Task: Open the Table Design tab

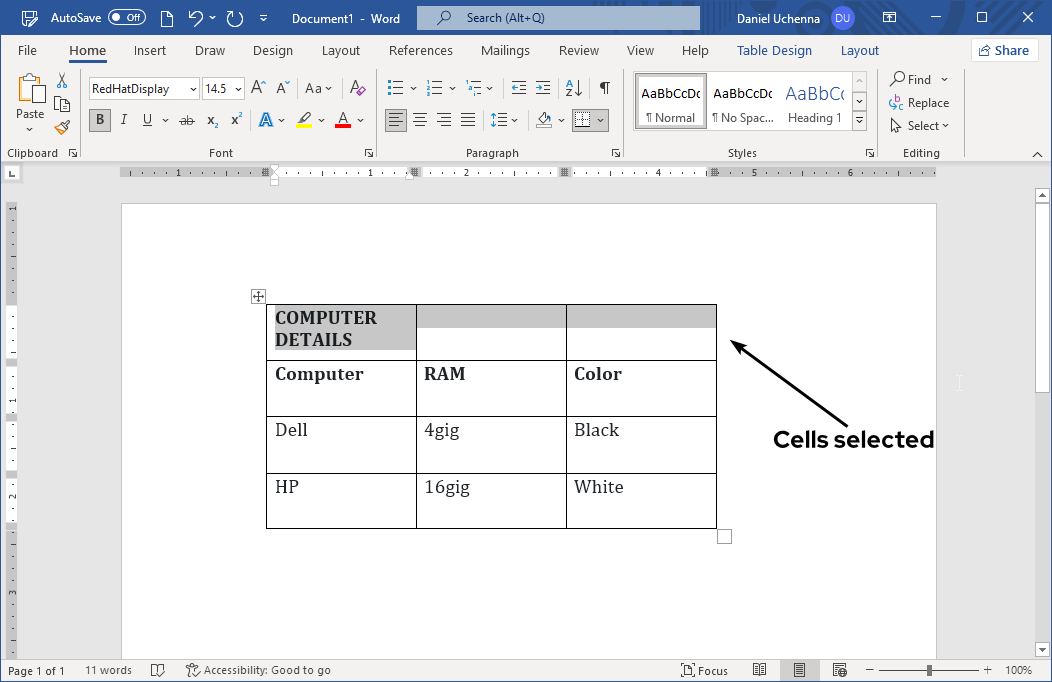Action: pos(774,51)
